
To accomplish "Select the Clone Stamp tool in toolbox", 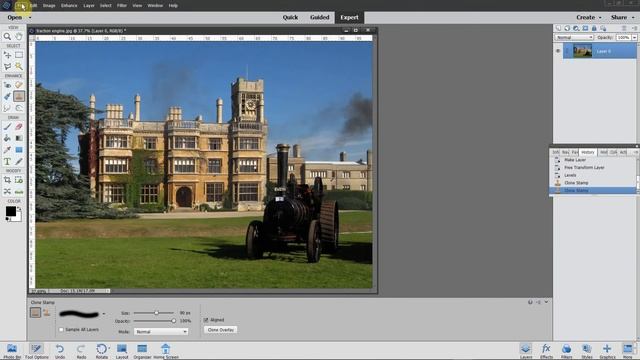I will [x=19, y=96].
